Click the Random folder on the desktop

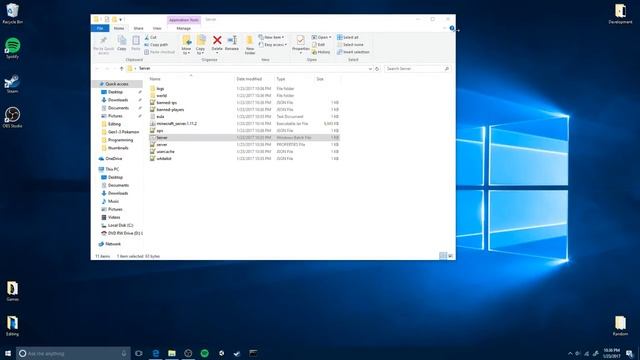[x=620, y=325]
